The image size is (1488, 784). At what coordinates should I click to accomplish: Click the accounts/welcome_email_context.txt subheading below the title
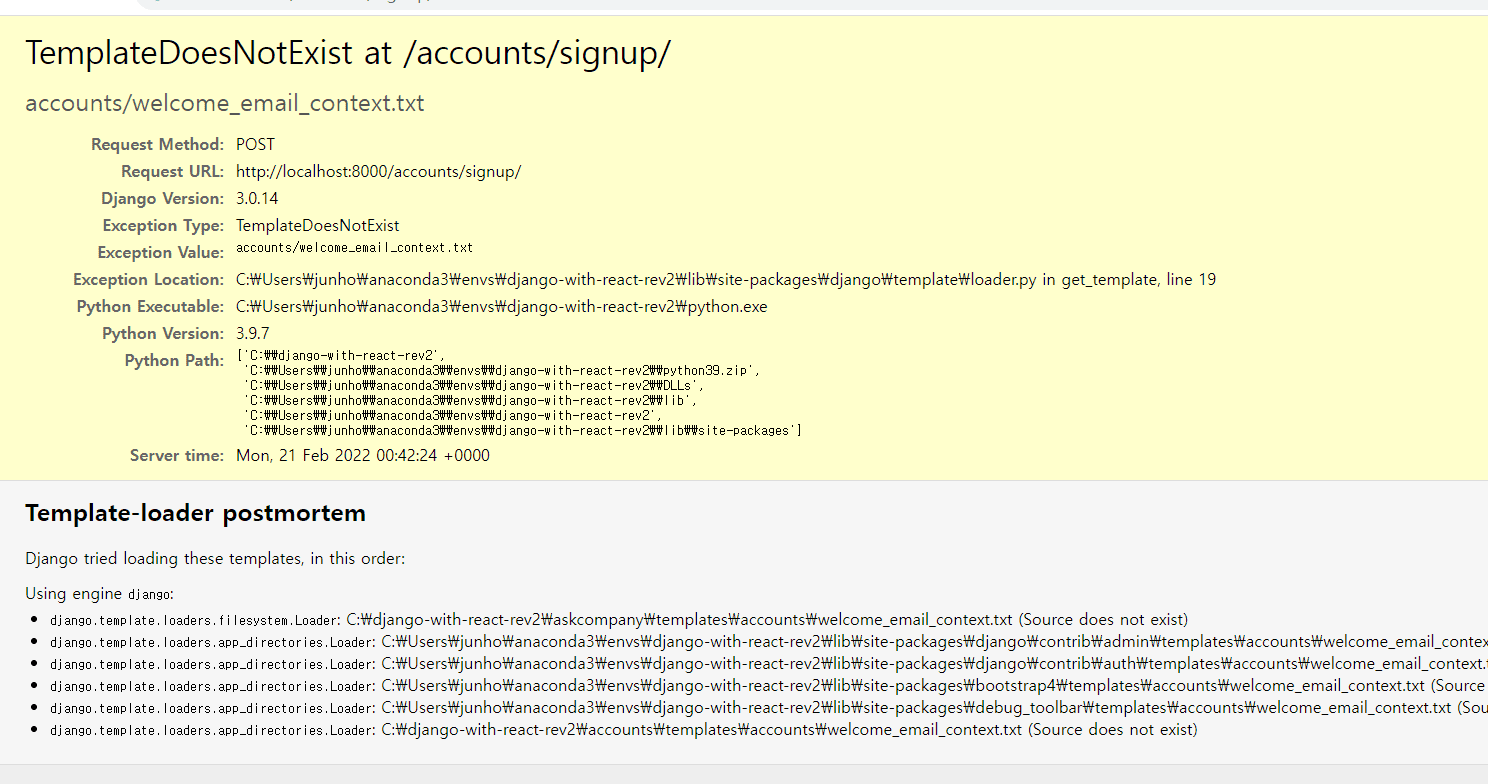[224, 103]
